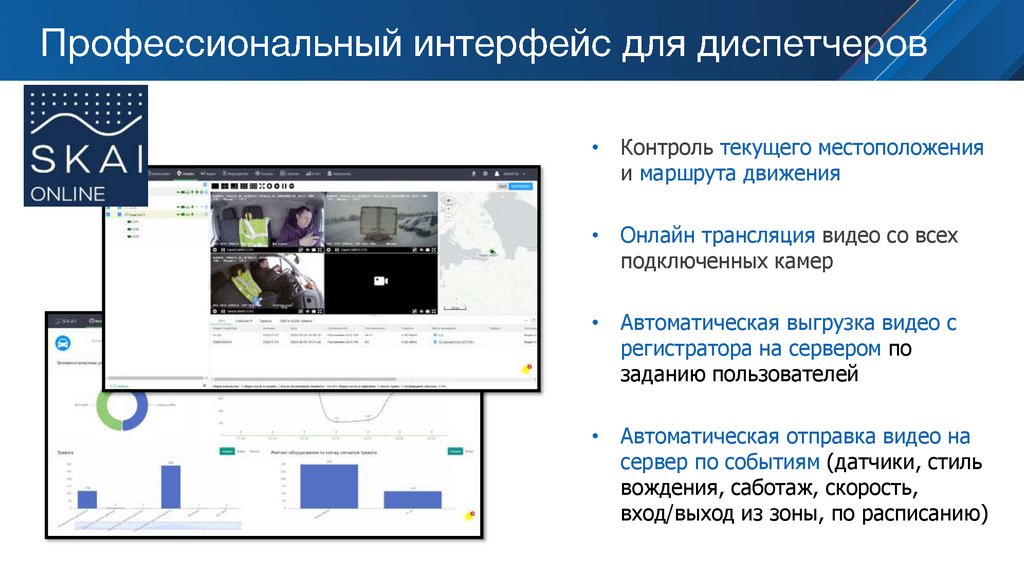
Task: Zoom out on the map
Action: [x=448, y=217]
